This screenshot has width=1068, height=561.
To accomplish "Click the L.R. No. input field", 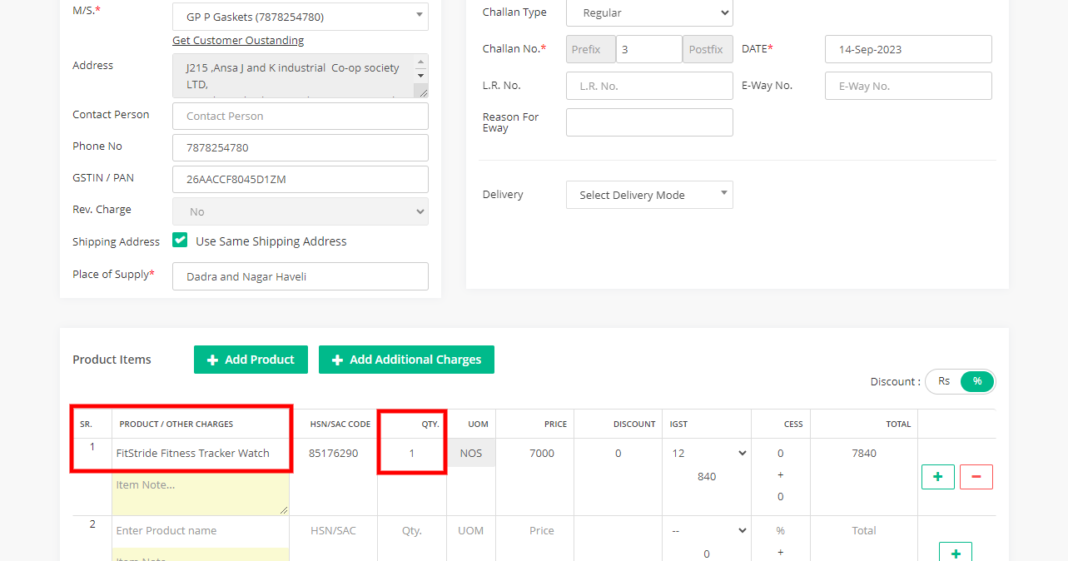I will pos(649,86).
